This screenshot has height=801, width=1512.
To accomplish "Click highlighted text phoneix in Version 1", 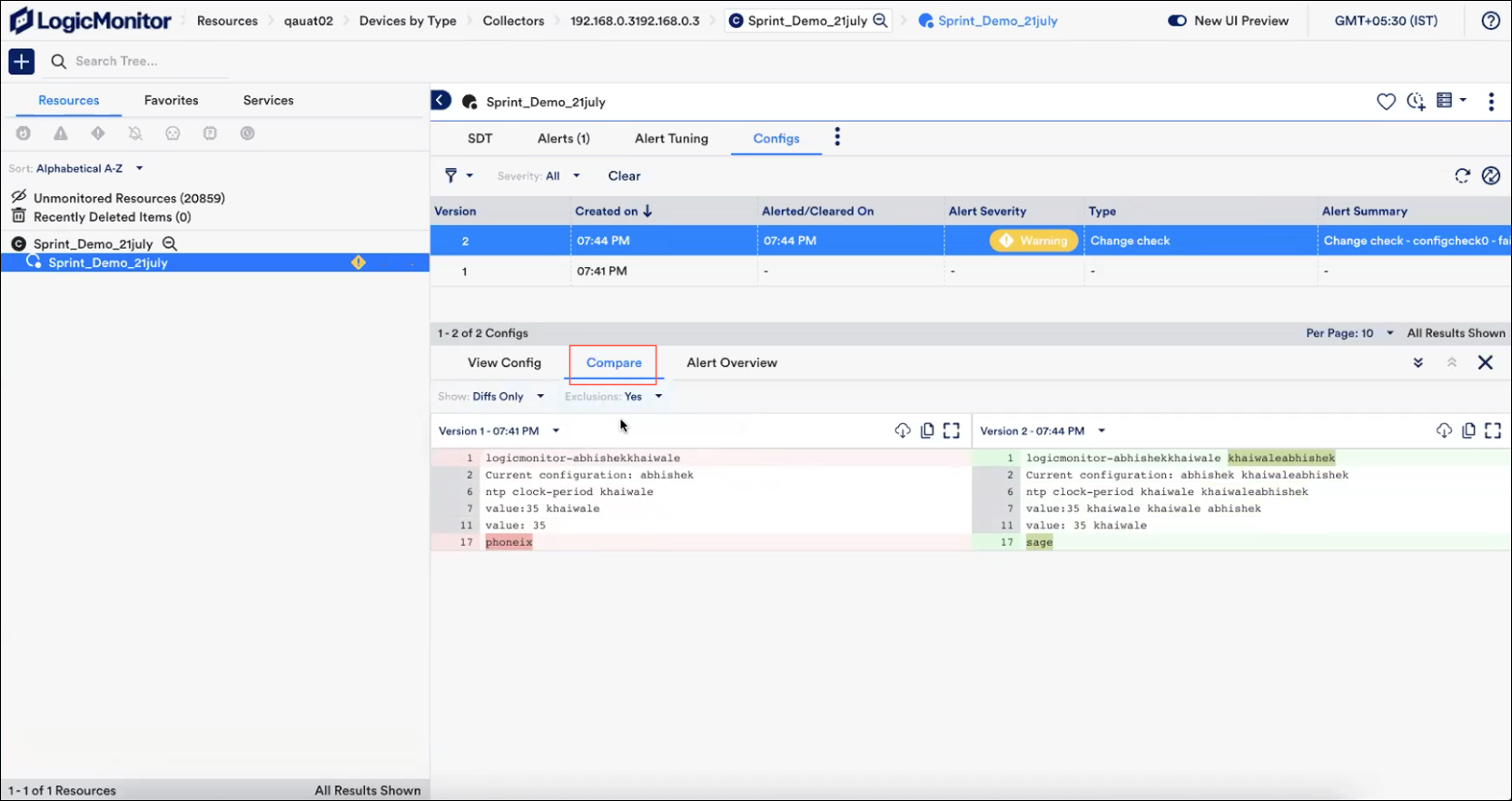I will click(509, 542).
